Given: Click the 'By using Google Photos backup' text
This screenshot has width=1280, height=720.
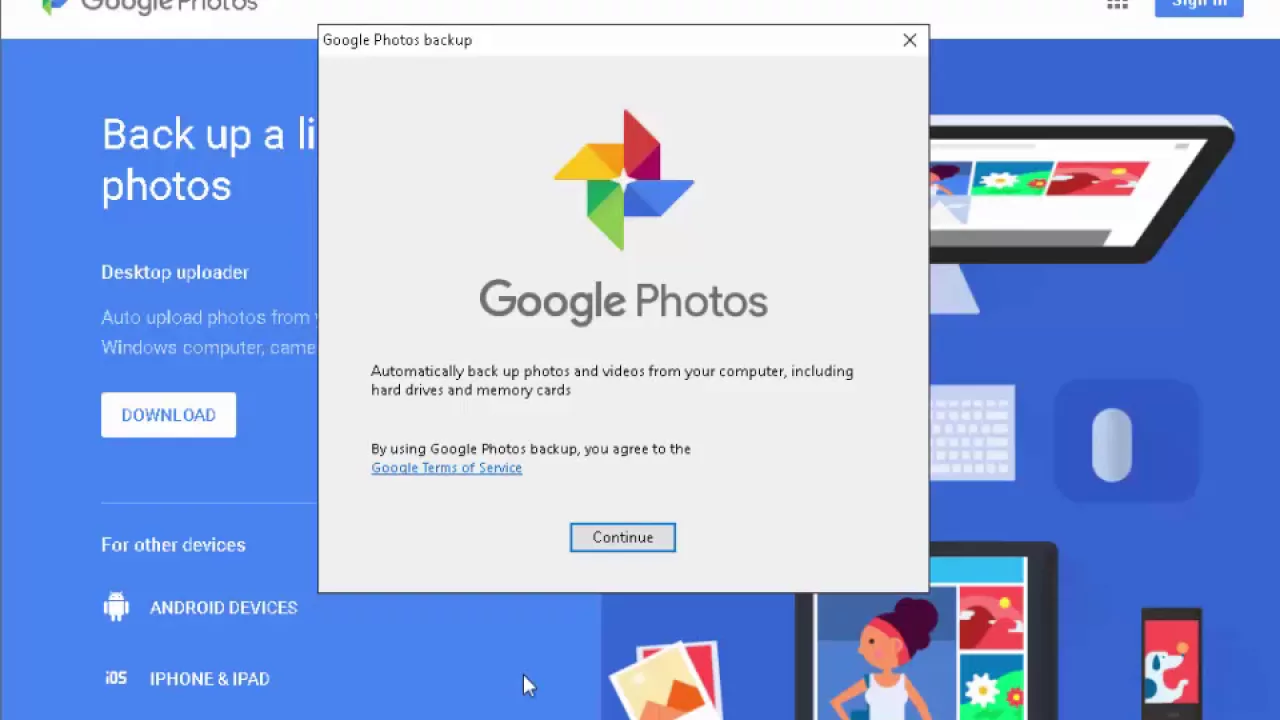Looking at the screenshot, I should tap(531, 449).
